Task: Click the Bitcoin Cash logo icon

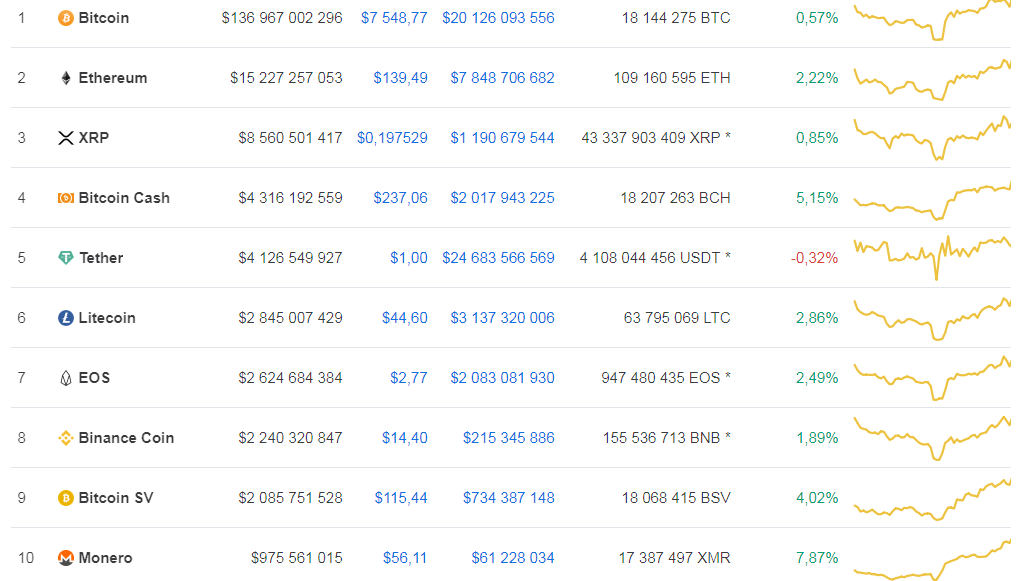Action: (66, 198)
